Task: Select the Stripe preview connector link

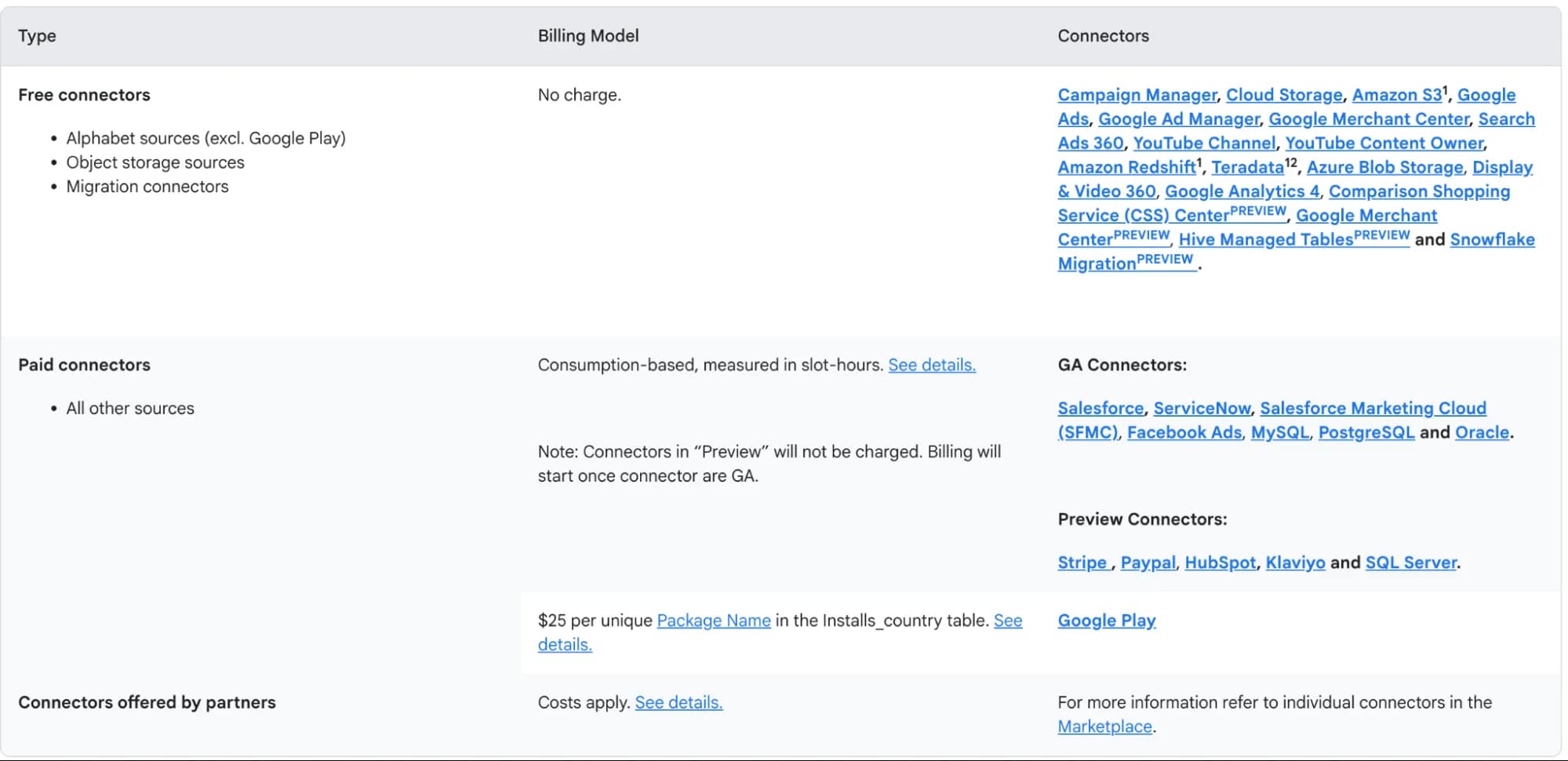Action: tap(1082, 563)
